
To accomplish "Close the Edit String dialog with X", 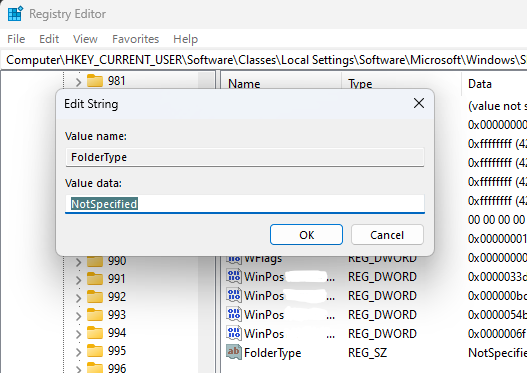I will (419, 103).
